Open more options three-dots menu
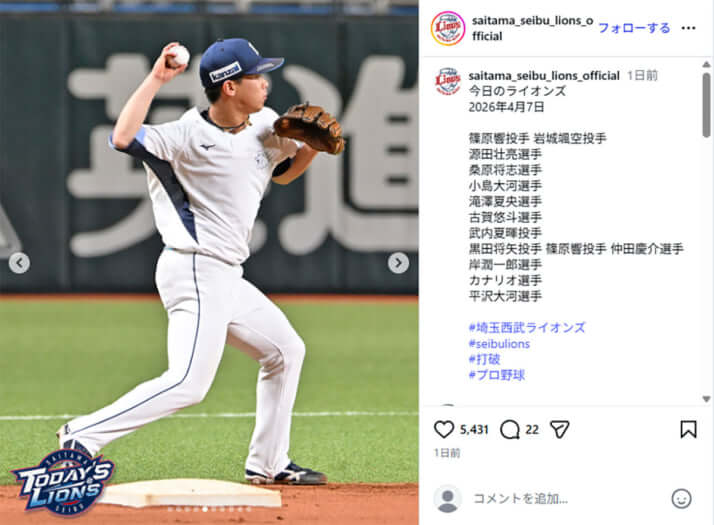This screenshot has width=714, height=525. click(x=688, y=28)
